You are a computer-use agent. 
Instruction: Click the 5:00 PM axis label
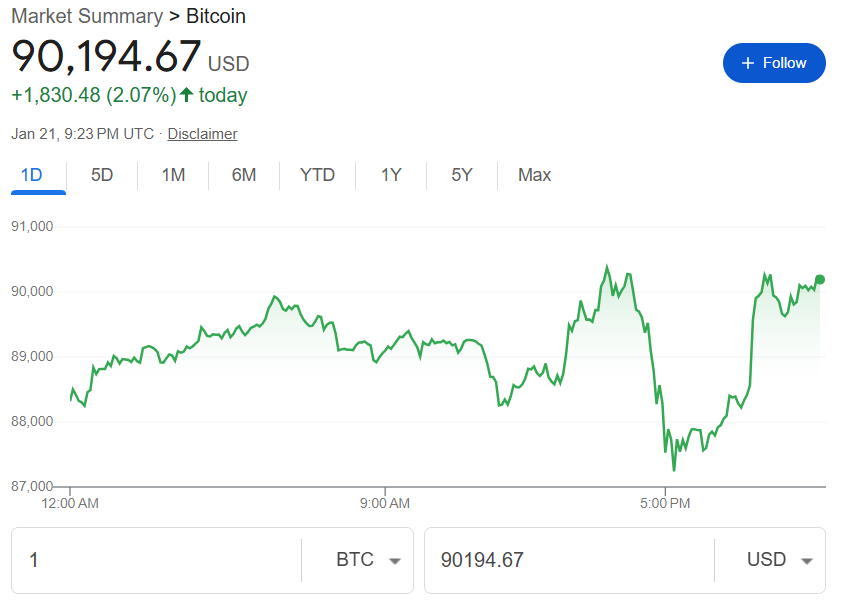pyautogui.click(x=665, y=503)
